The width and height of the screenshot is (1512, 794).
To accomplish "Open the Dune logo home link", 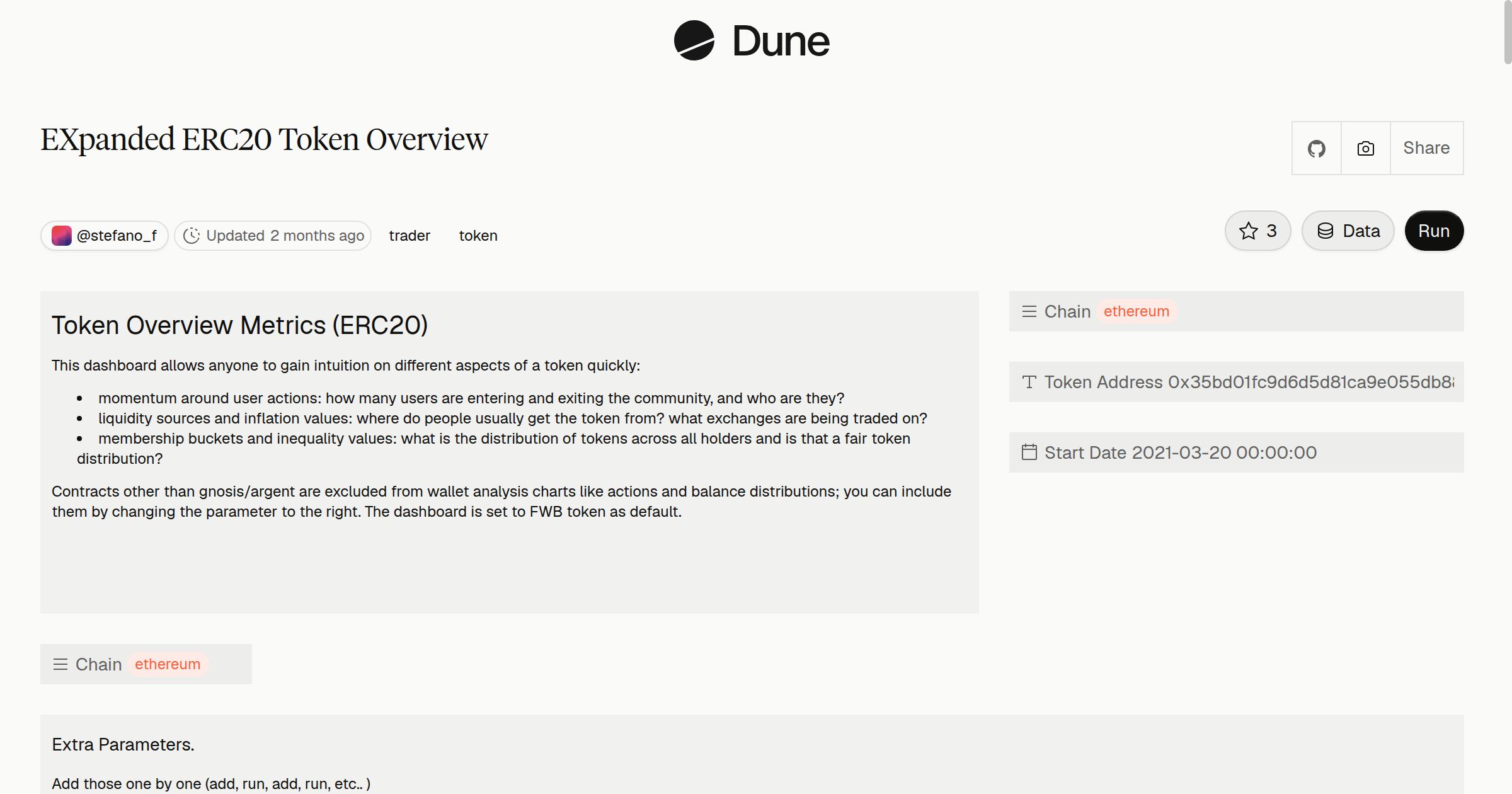I will [752, 41].
